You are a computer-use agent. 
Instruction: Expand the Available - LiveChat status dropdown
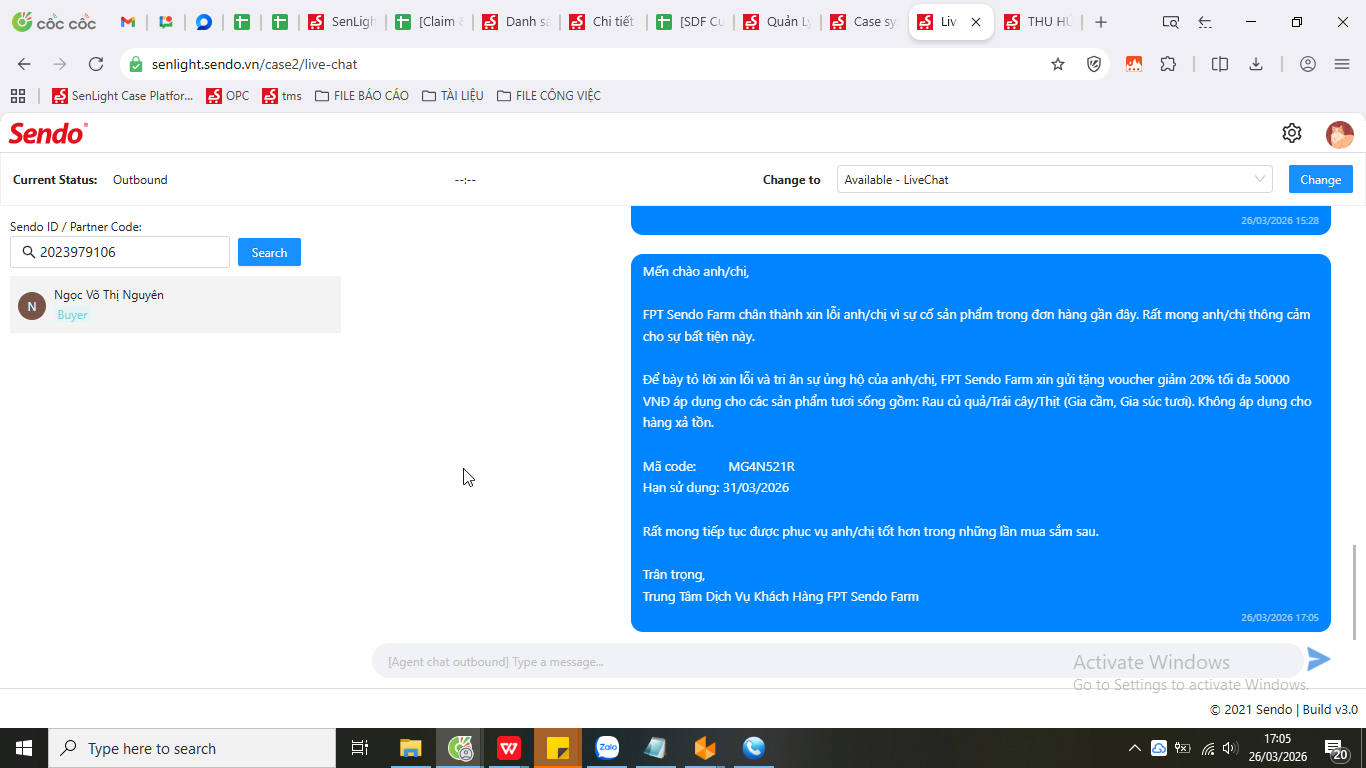coord(1054,180)
